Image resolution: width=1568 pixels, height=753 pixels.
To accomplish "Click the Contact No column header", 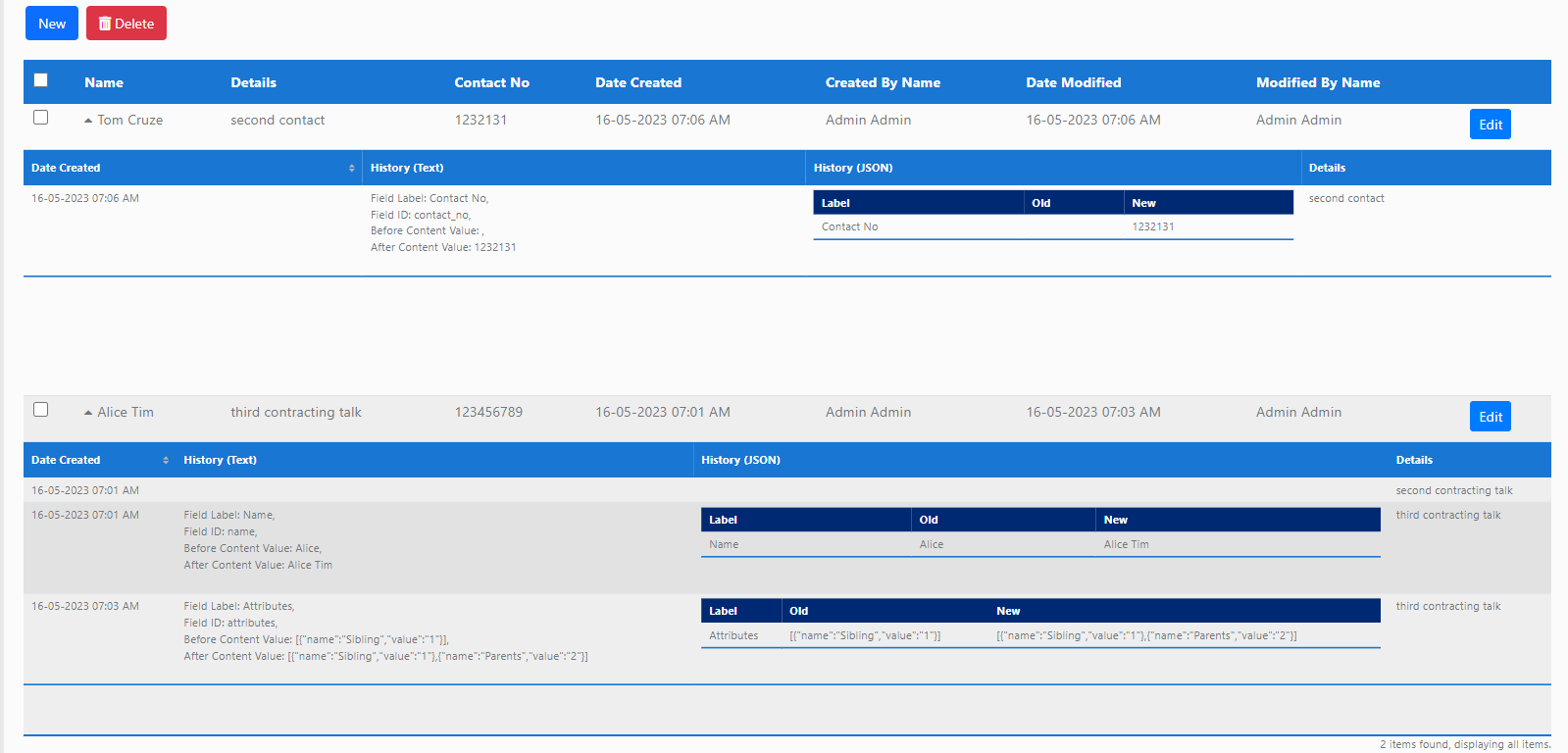I will point(491,83).
